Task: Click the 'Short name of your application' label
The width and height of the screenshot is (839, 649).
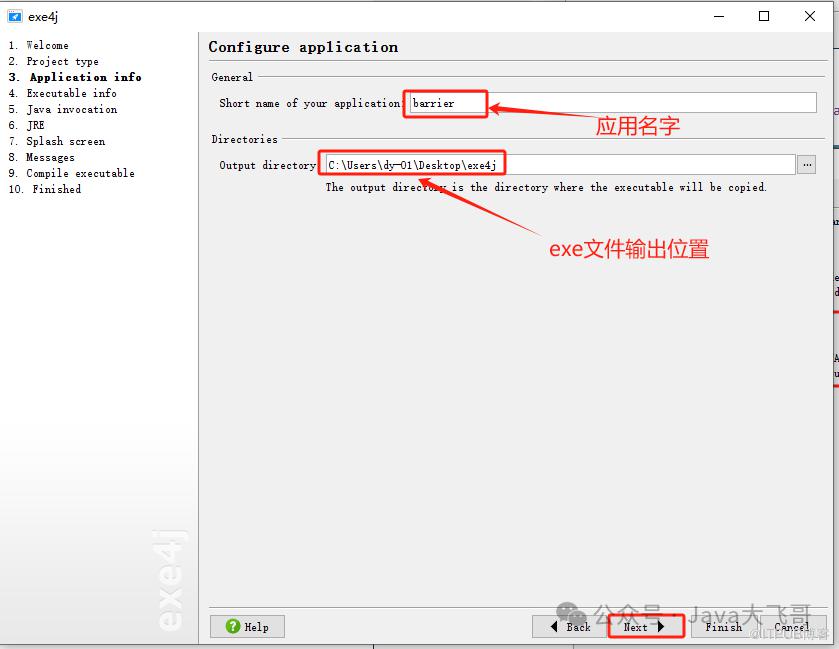Action: (x=310, y=103)
